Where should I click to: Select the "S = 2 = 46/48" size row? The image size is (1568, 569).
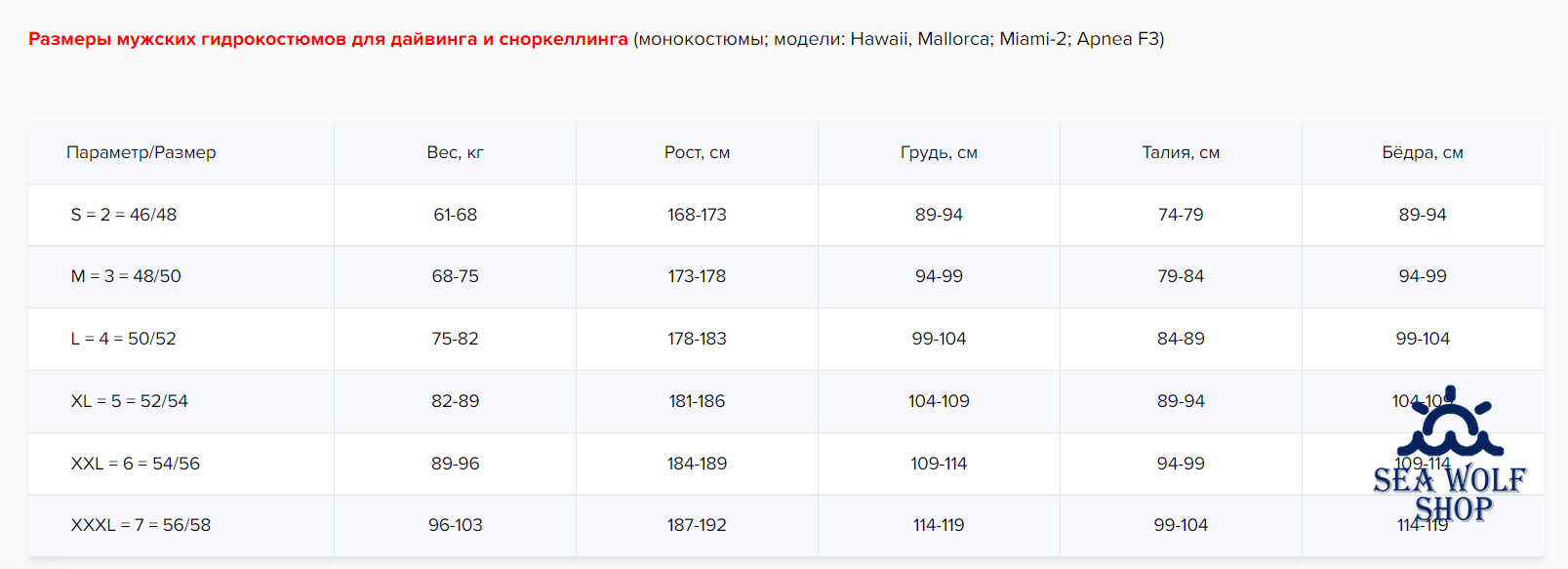pos(124,215)
